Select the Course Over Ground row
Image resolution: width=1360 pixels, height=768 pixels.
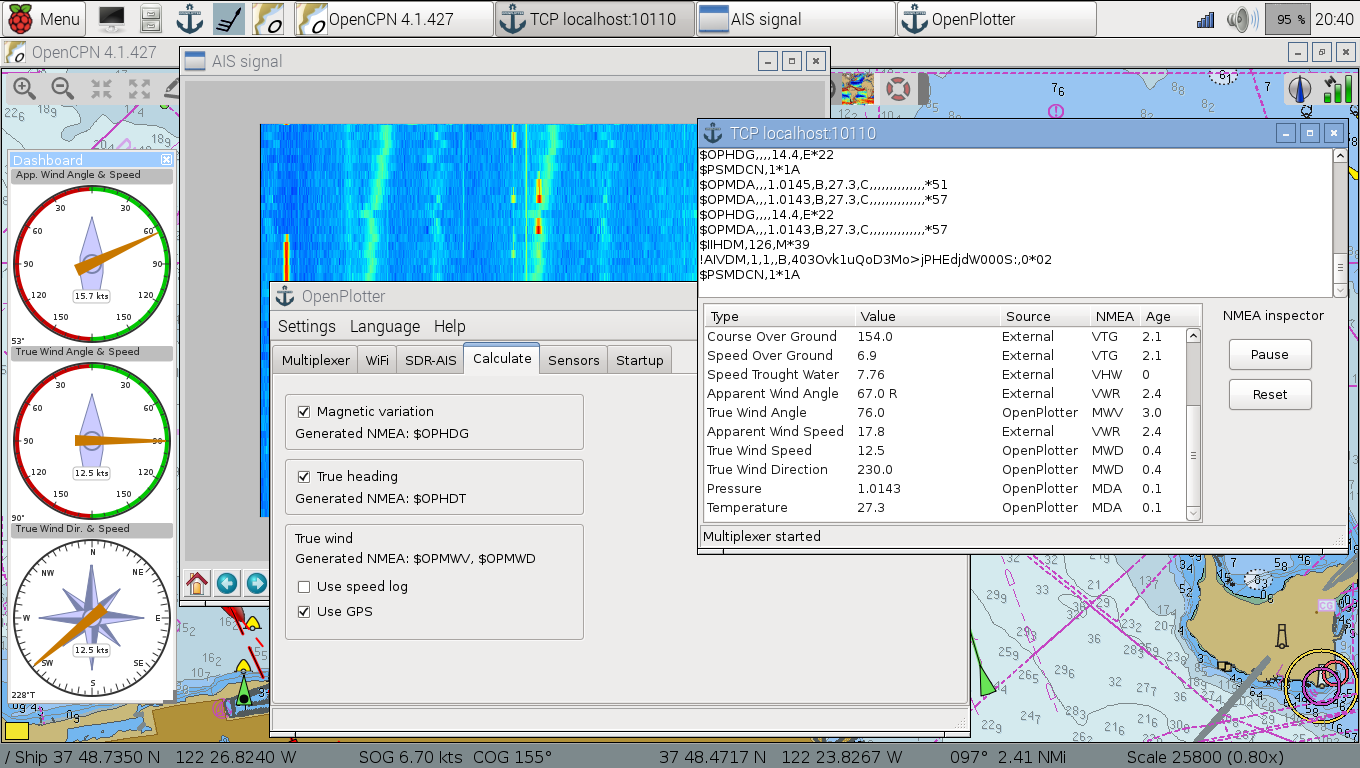pyautogui.click(x=944, y=336)
